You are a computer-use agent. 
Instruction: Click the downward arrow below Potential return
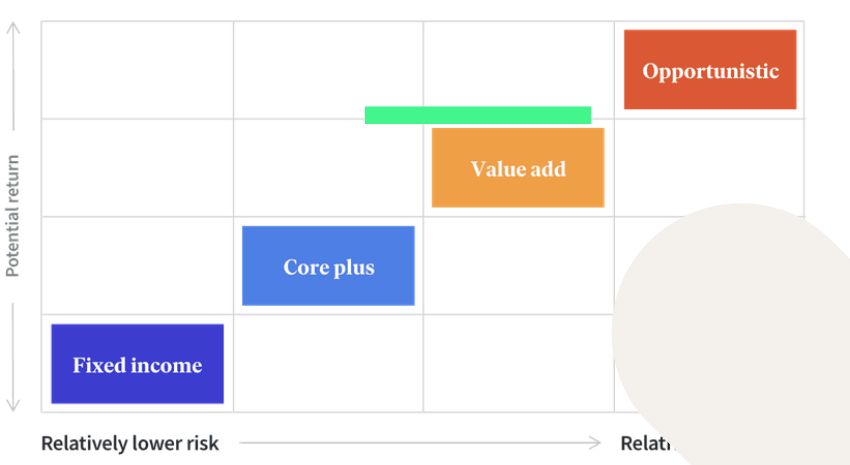tap(13, 358)
